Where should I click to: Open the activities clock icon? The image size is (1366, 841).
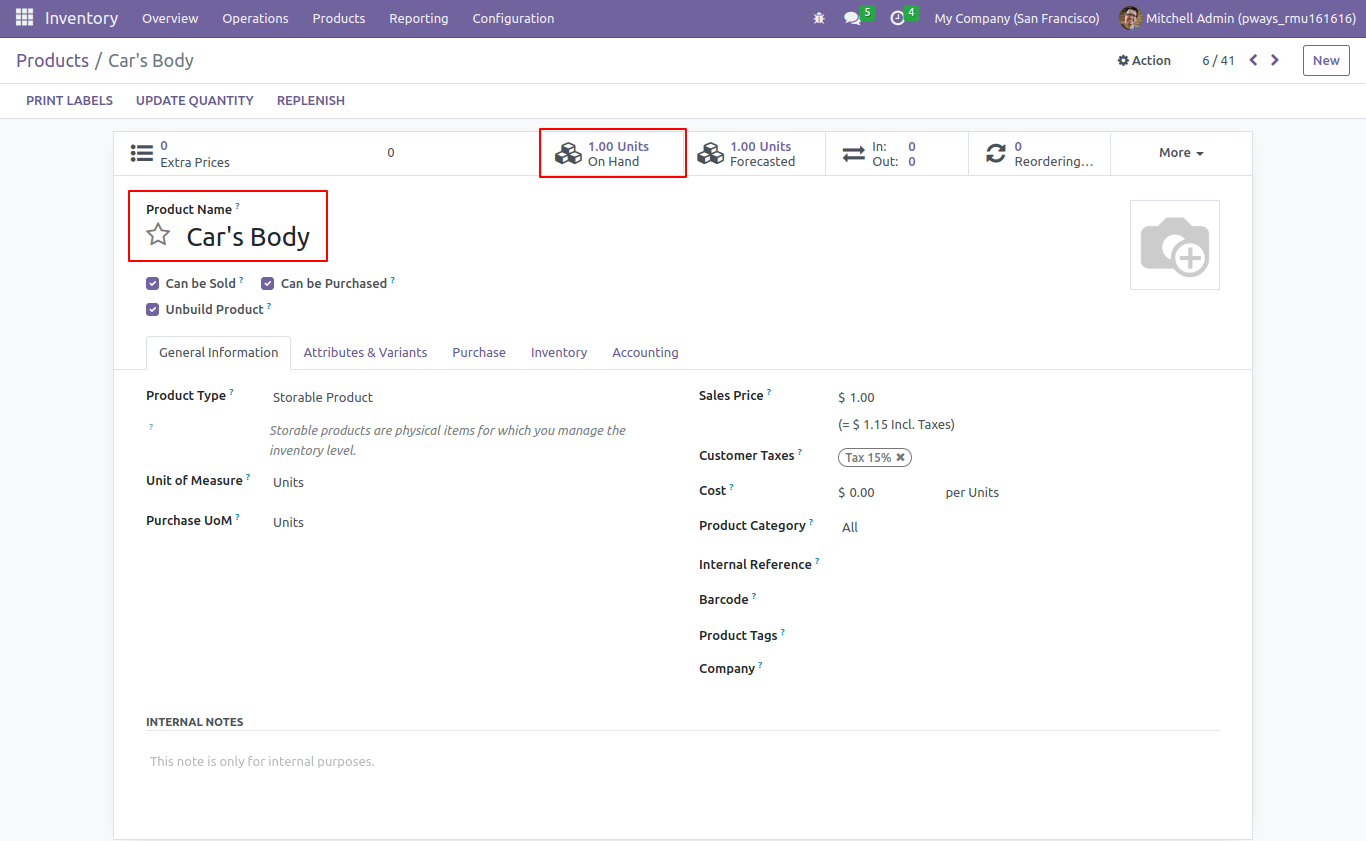click(x=897, y=18)
